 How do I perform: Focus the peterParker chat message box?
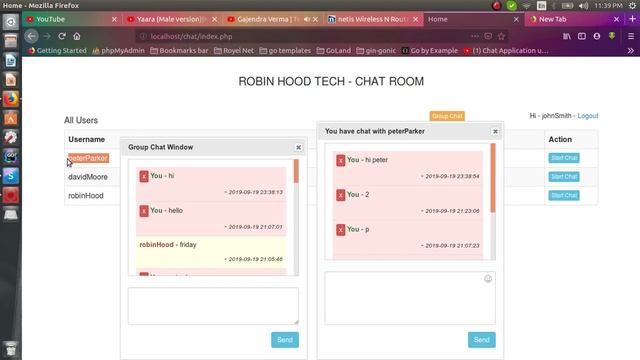[x=410, y=298]
